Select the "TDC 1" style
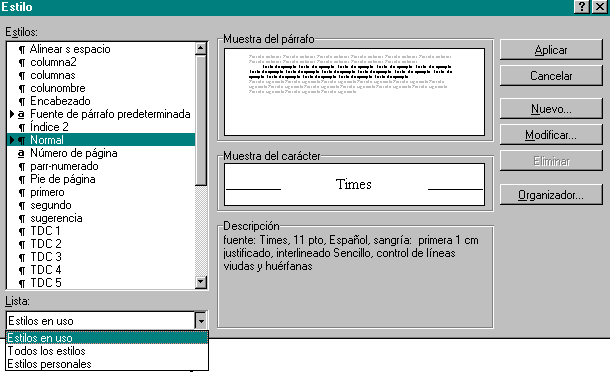This screenshot has height=373, width=610. (x=101, y=231)
